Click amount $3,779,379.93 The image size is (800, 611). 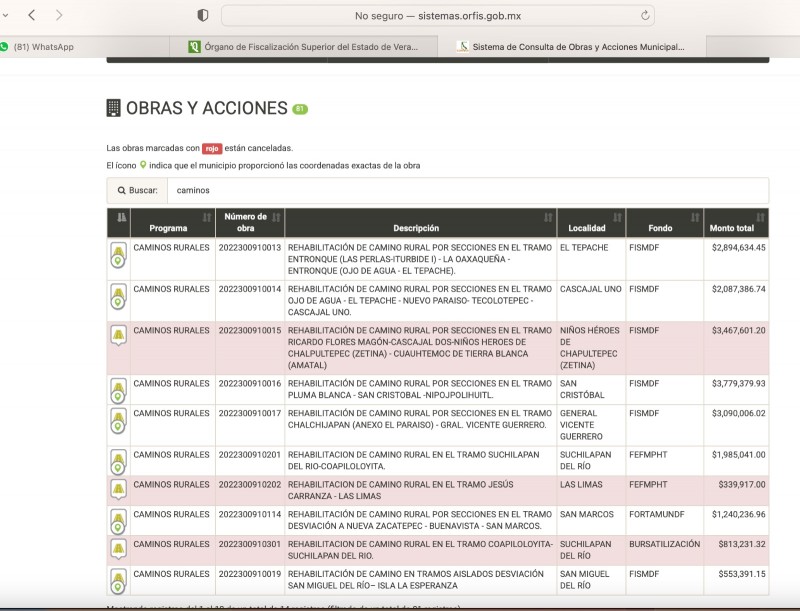[x=739, y=383]
